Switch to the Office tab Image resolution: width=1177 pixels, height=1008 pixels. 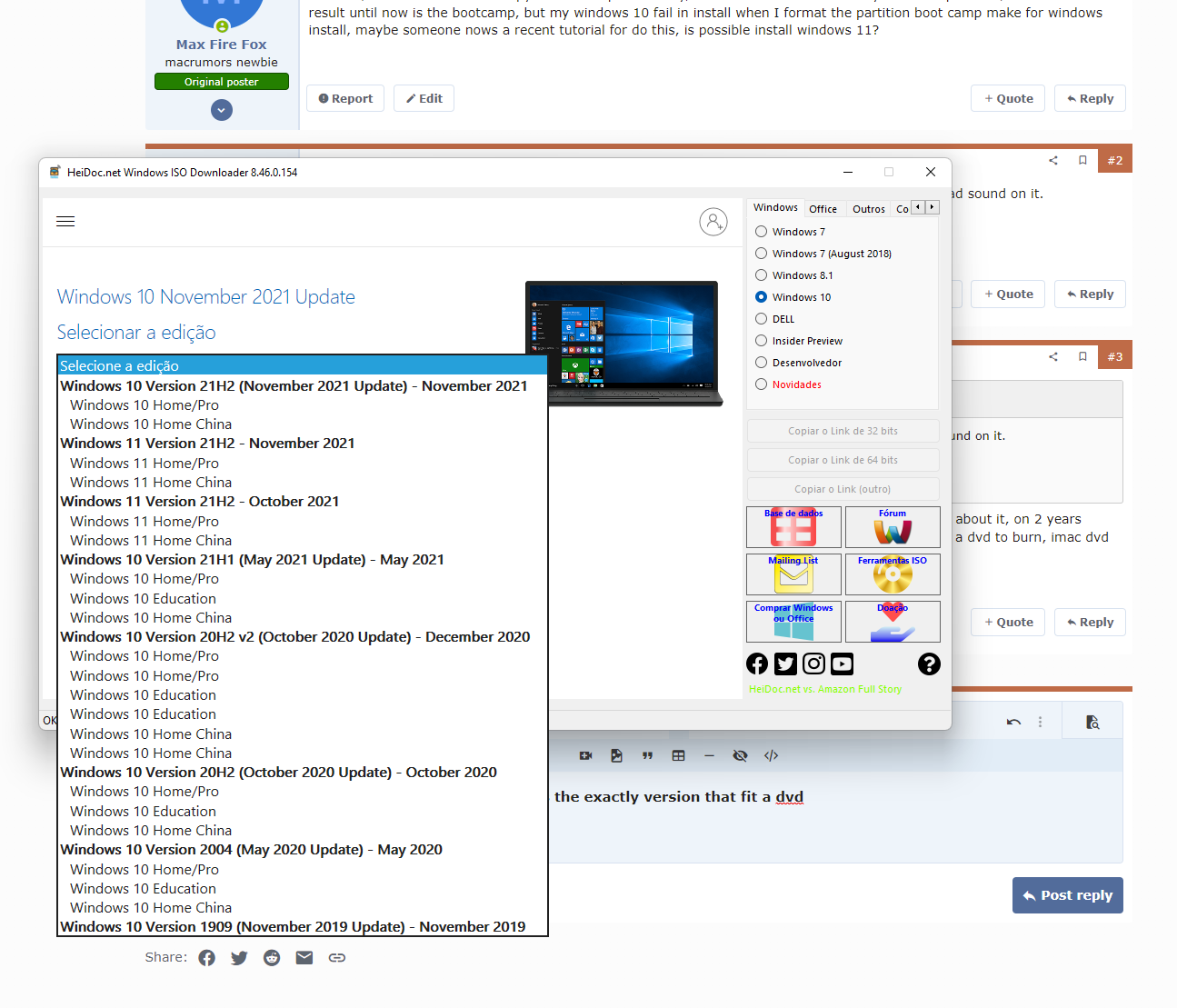click(823, 209)
